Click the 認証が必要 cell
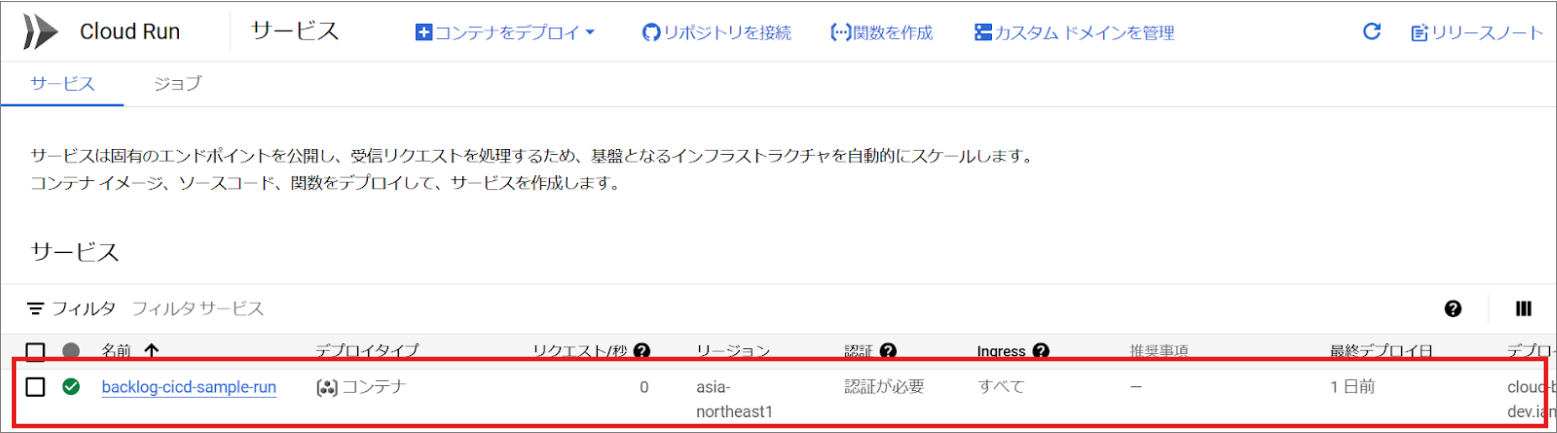The image size is (1557, 433). [884, 387]
